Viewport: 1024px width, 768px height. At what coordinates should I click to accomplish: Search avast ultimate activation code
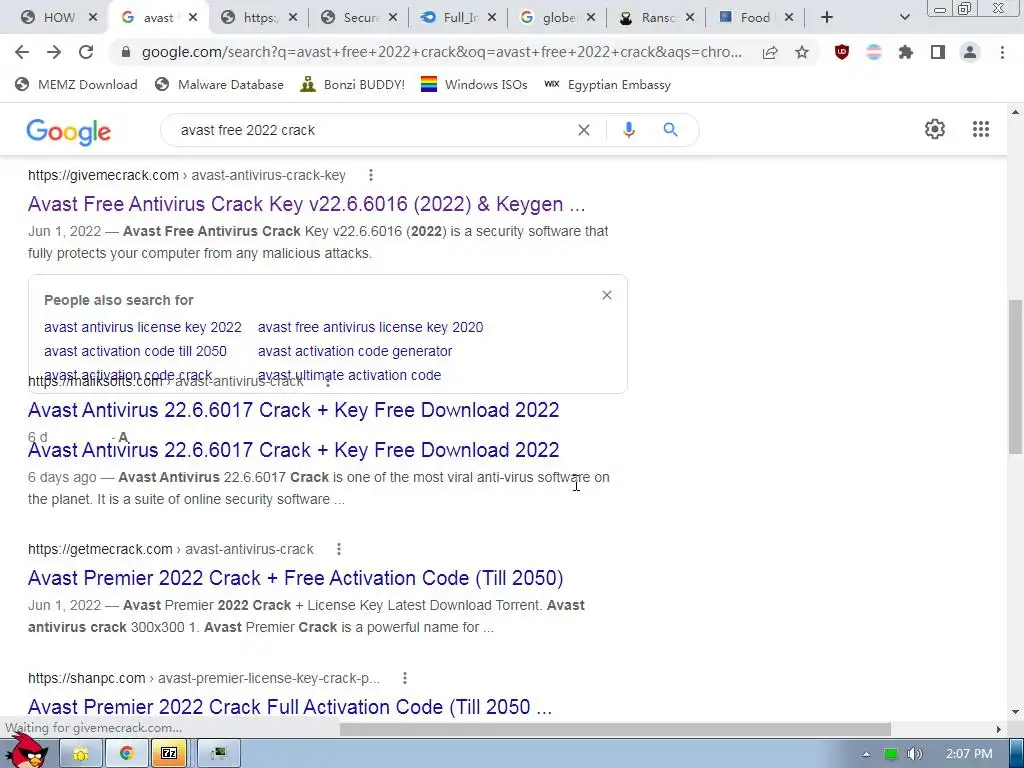[x=349, y=376]
